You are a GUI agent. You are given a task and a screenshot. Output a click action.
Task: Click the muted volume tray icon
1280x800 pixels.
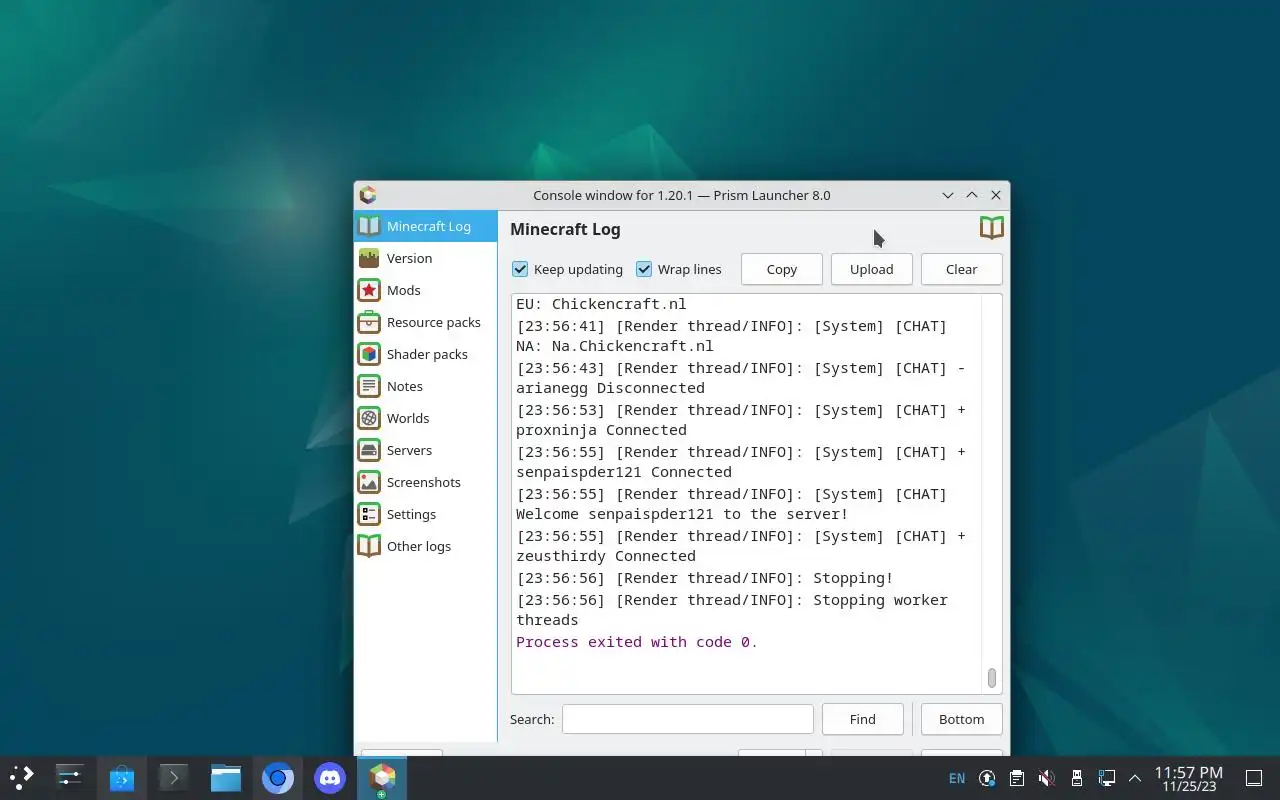(x=1046, y=778)
